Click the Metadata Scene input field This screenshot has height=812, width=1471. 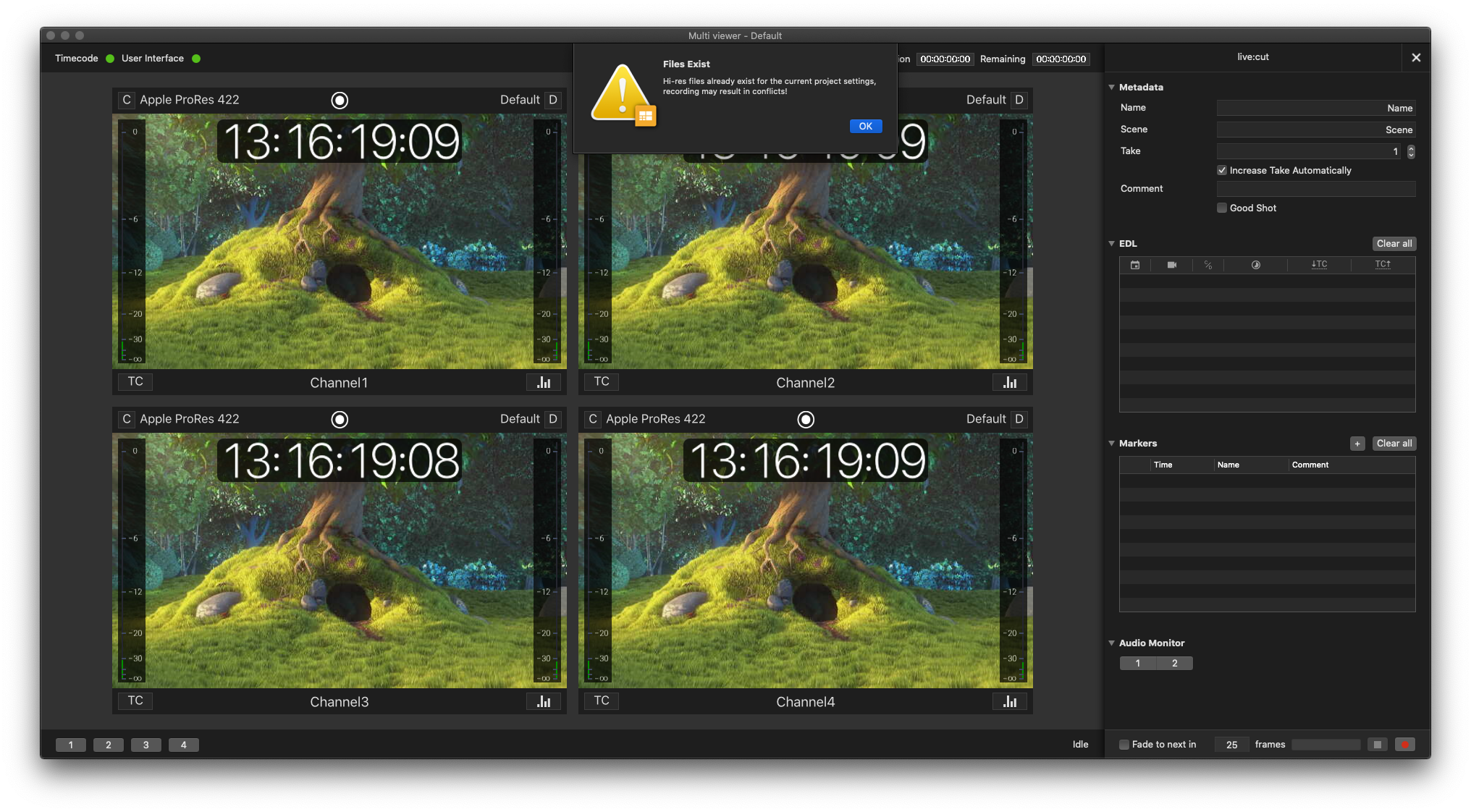pos(1316,130)
